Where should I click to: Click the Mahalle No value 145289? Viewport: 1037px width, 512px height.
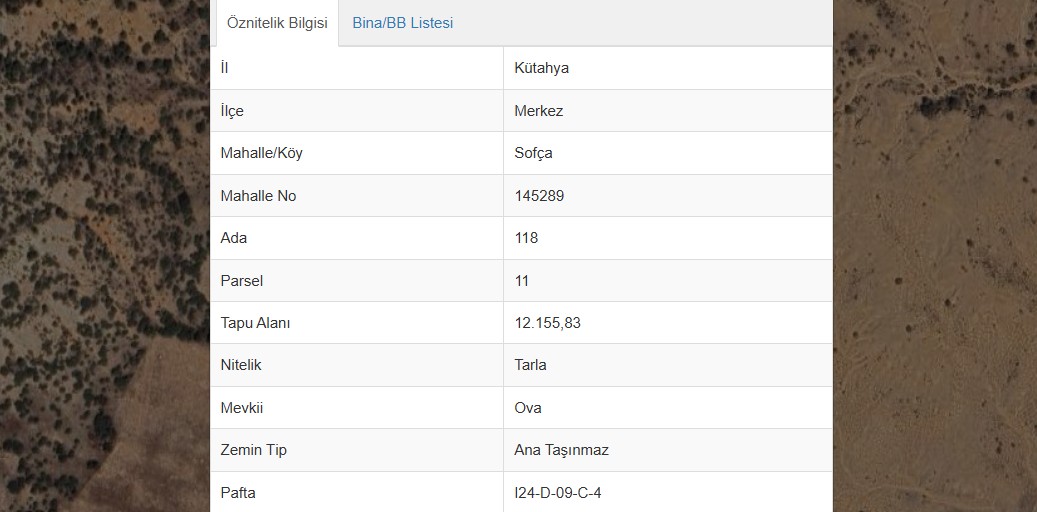pyautogui.click(x=539, y=196)
